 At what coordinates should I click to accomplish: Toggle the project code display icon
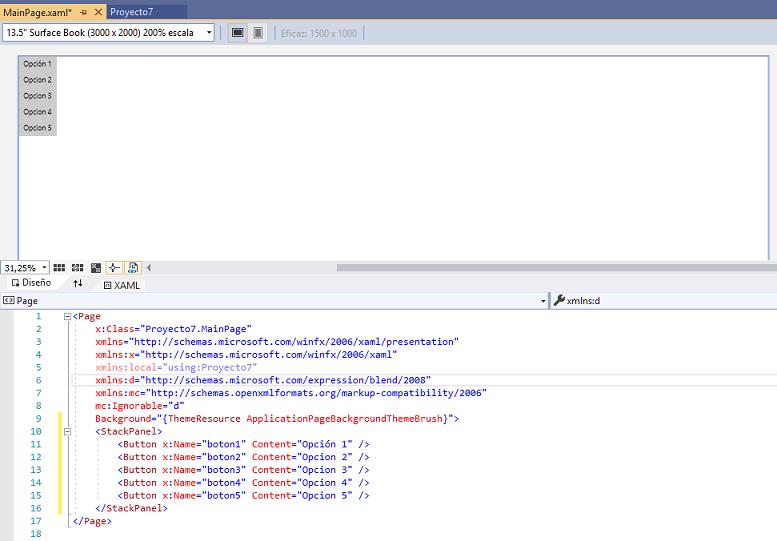pyautogui.click(x=133, y=268)
